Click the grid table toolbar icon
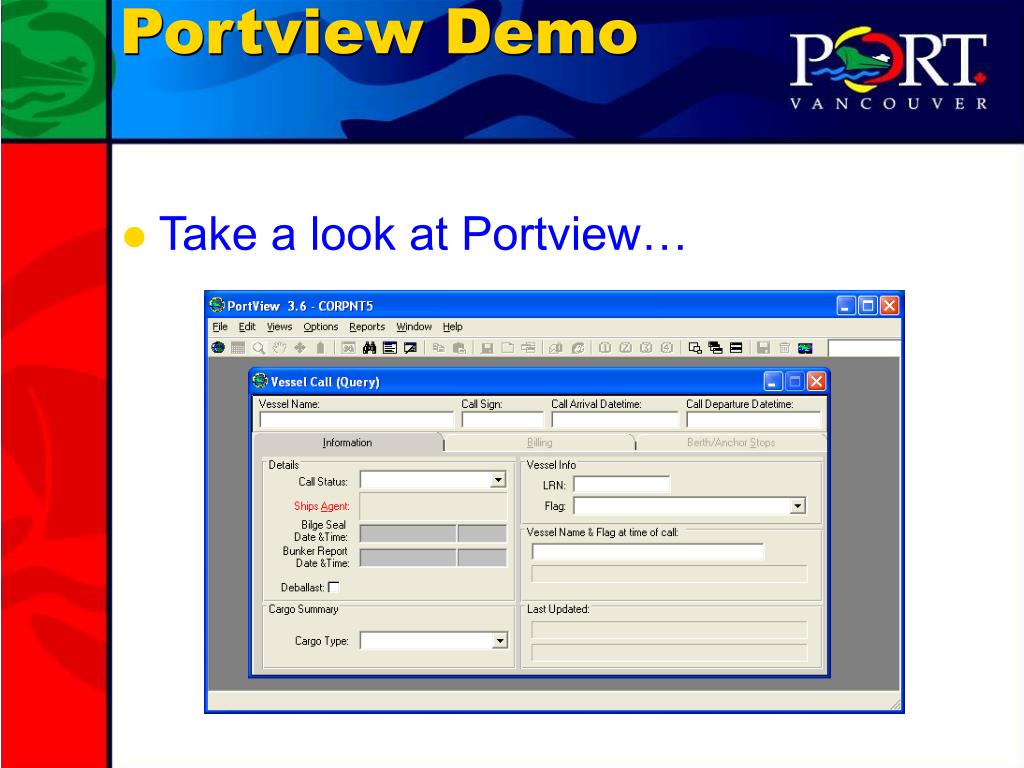1024x768 pixels. 238,348
